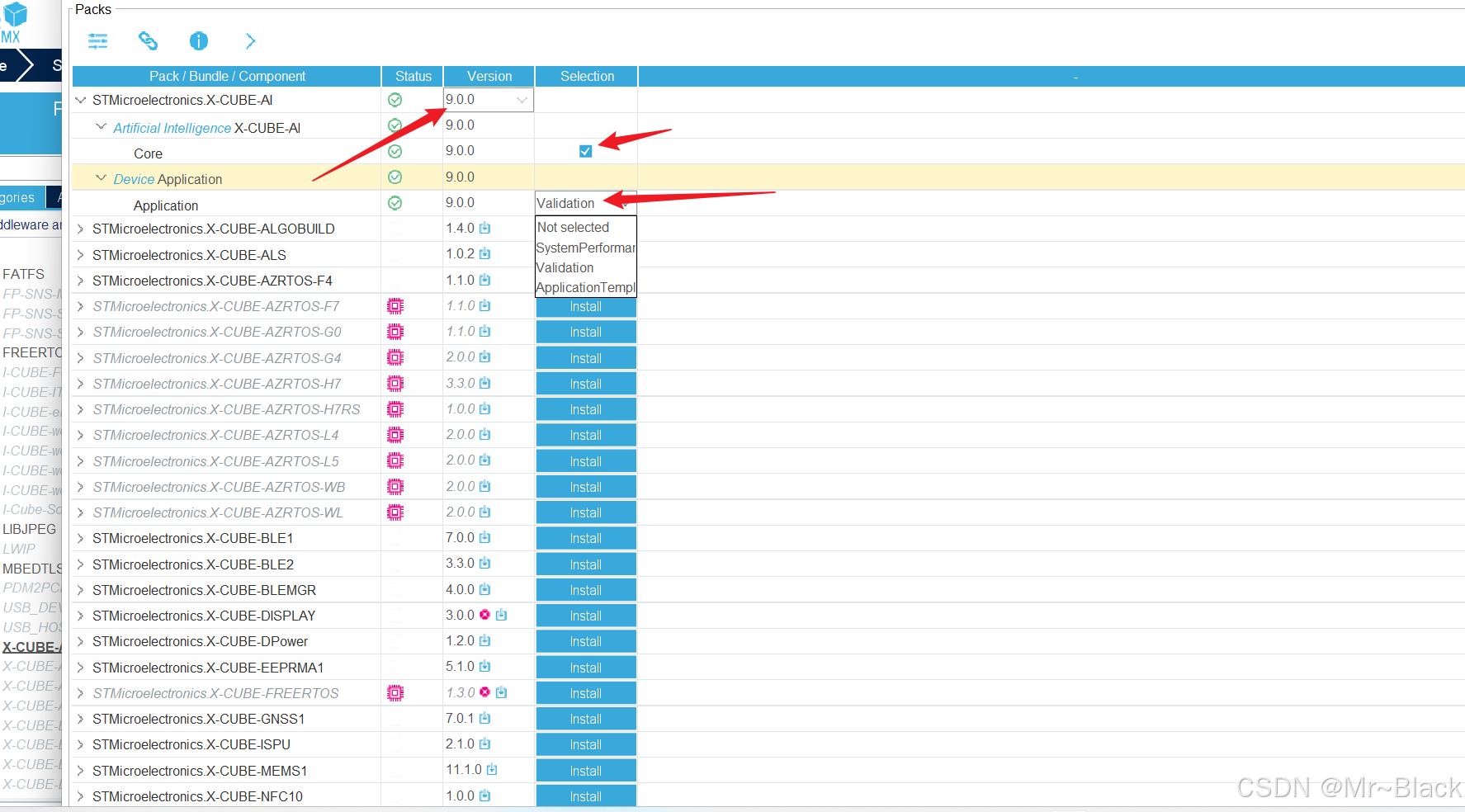Image resolution: width=1465 pixels, height=812 pixels.
Task: Choose 'Validation' in the open dropdown list
Action: pyautogui.click(x=586, y=267)
